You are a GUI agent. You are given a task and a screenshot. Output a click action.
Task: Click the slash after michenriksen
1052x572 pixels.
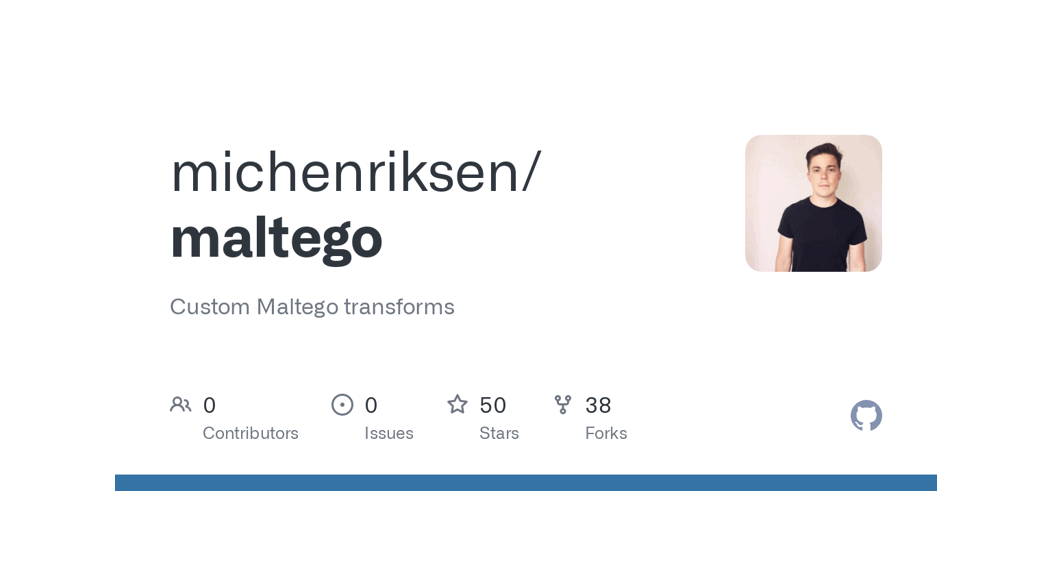tap(532, 171)
